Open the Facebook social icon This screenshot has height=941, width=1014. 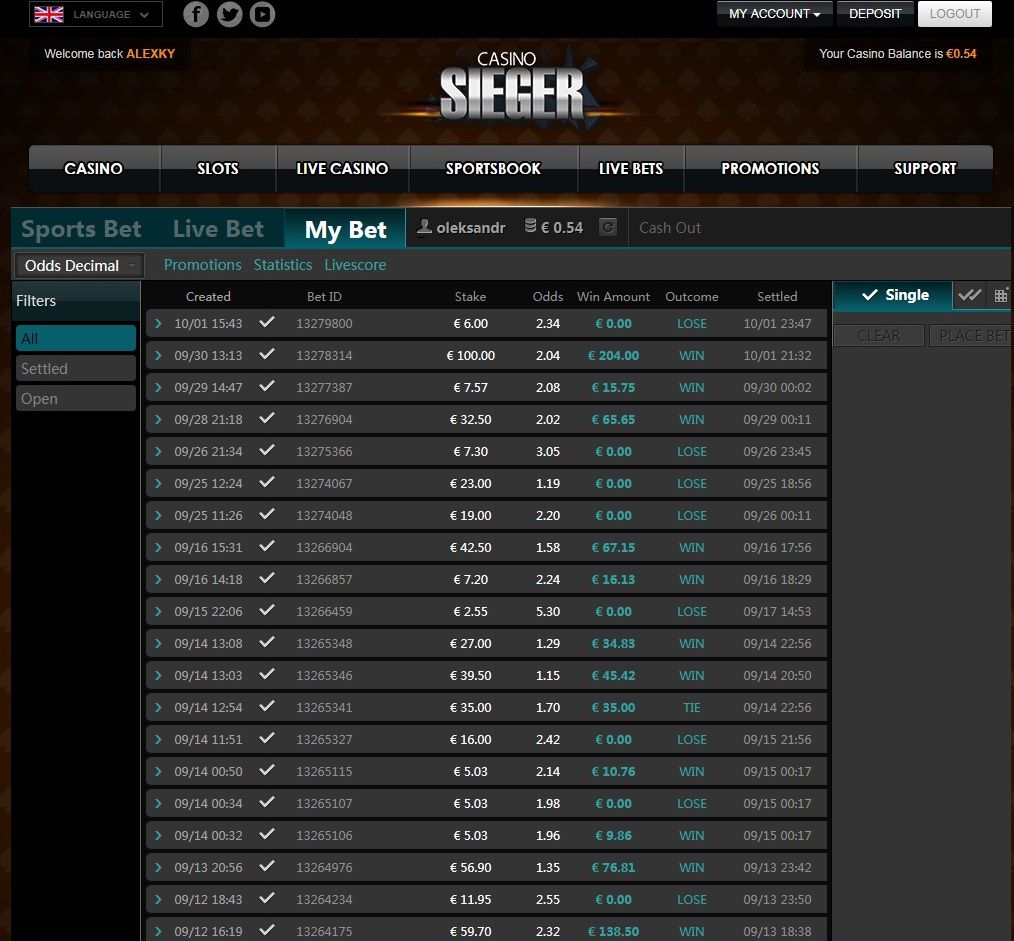coord(196,14)
